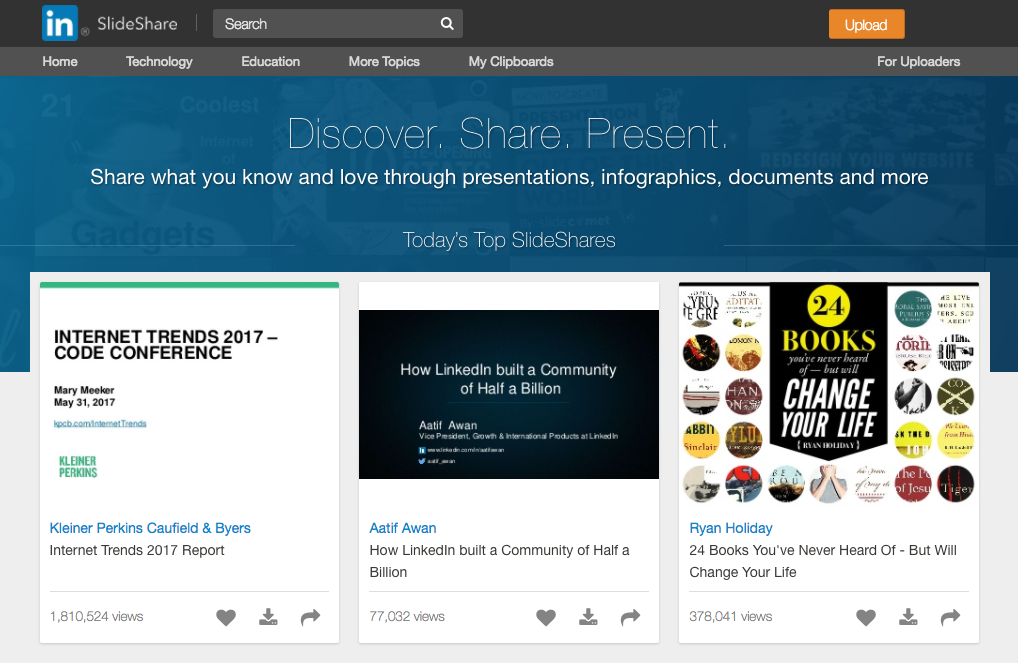Open the Home nav item
Image resolution: width=1018 pixels, height=663 pixels.
(60, 62)
